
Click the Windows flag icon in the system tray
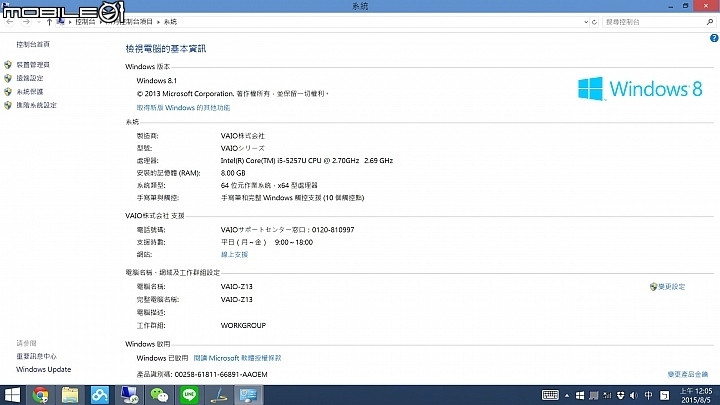580,396
